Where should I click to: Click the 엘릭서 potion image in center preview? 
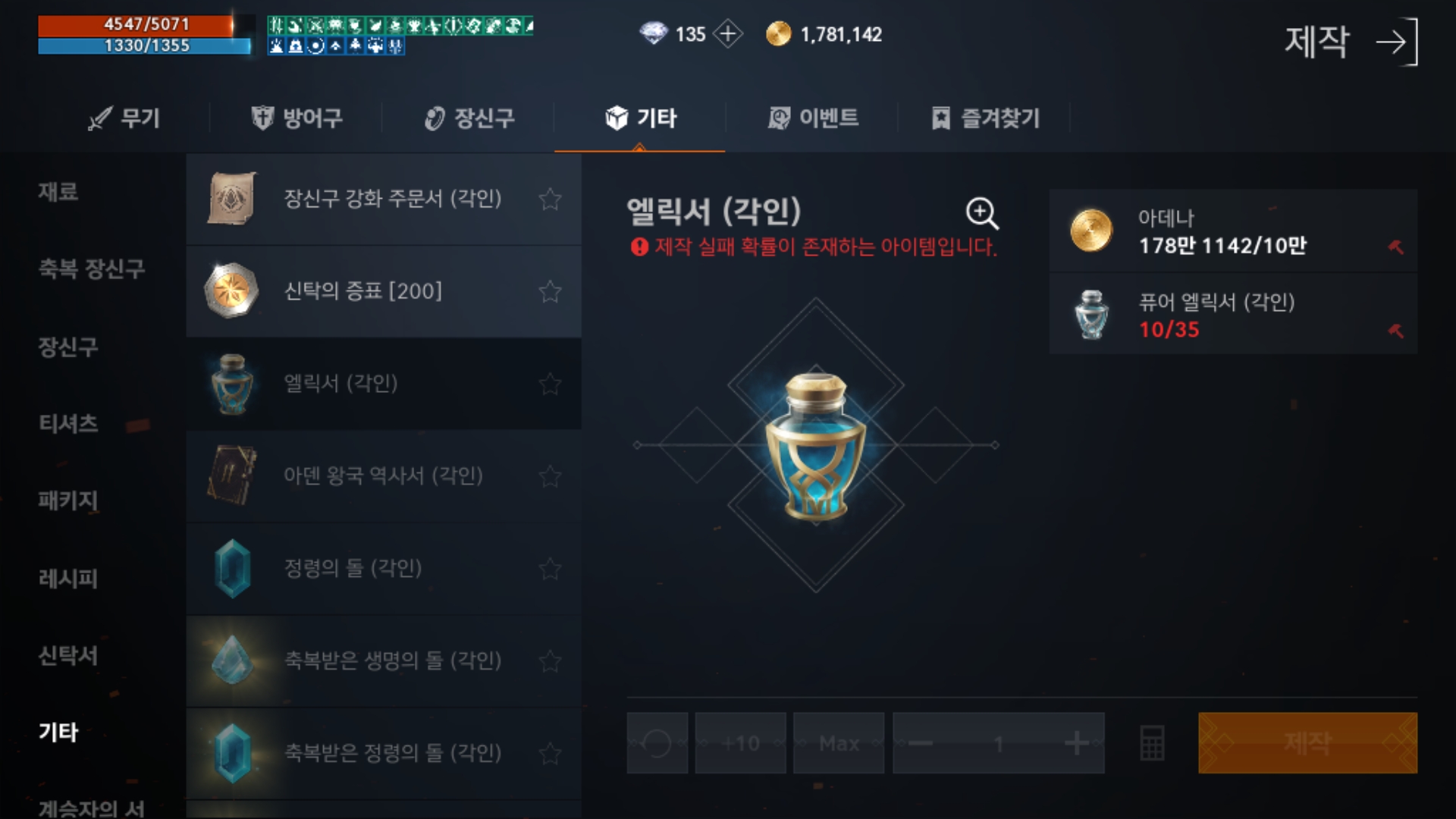(x=816, y=446)
